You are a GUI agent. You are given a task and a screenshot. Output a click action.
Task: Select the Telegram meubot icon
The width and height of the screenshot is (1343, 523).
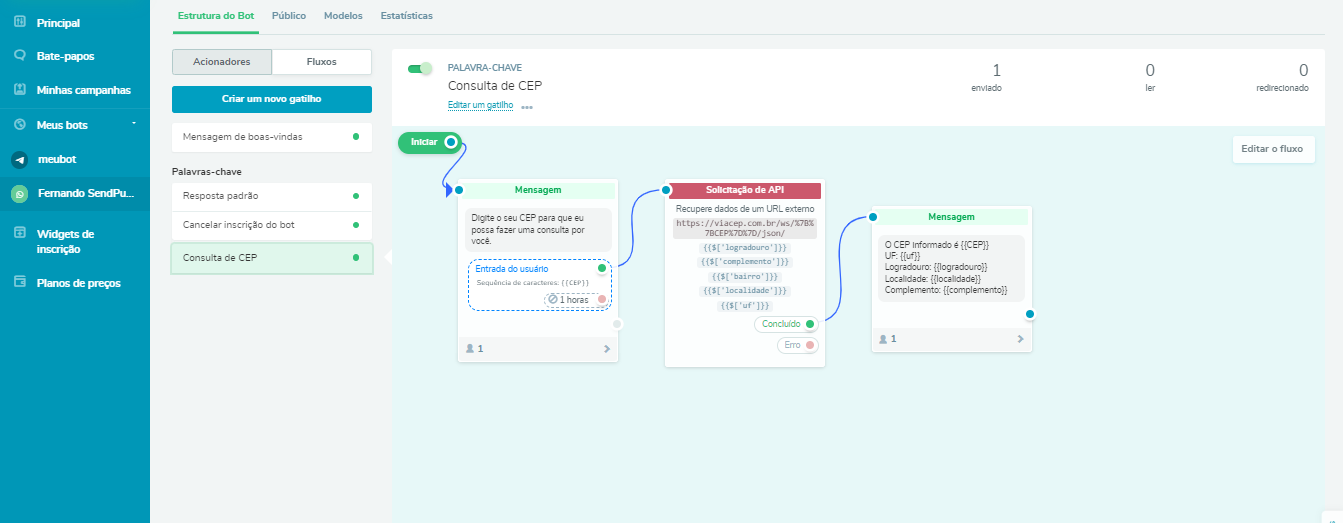[19, 159]
